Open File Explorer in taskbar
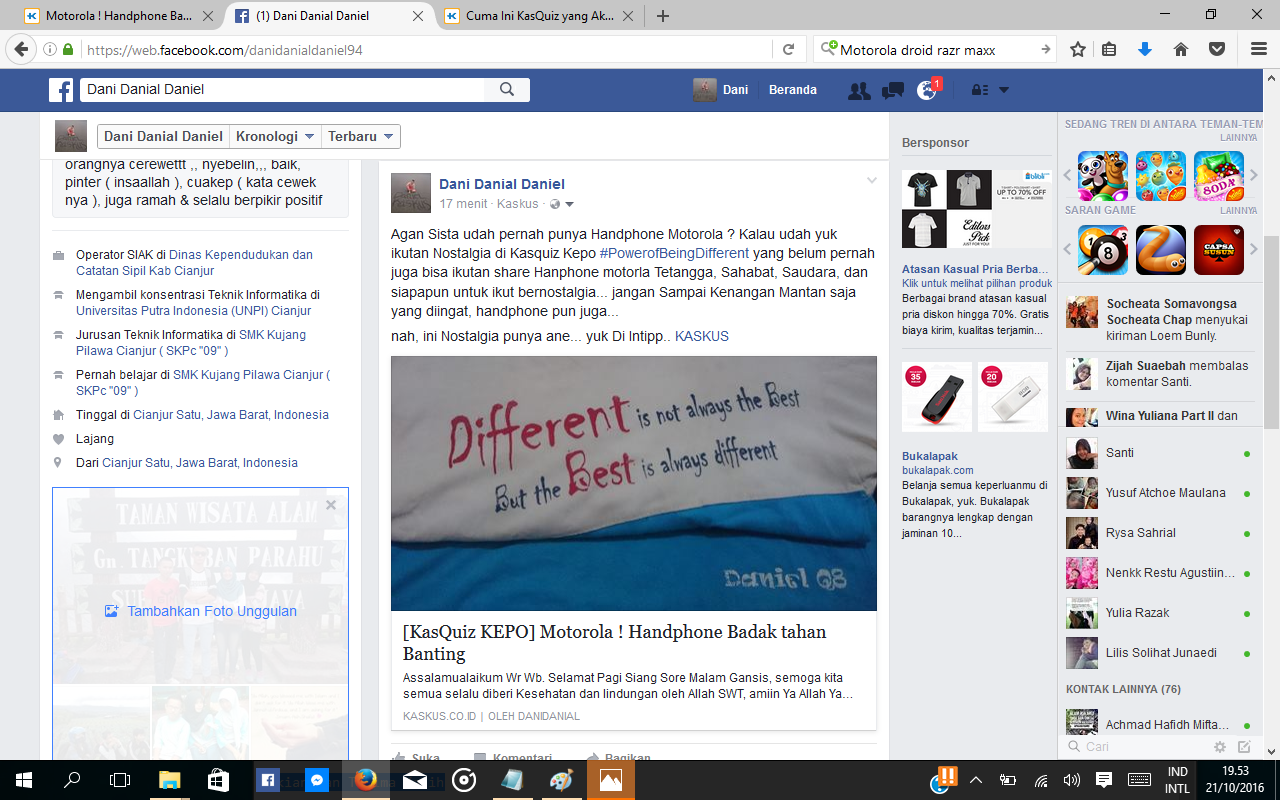The height and width of the screenshot is (800, 1280). 169,780
